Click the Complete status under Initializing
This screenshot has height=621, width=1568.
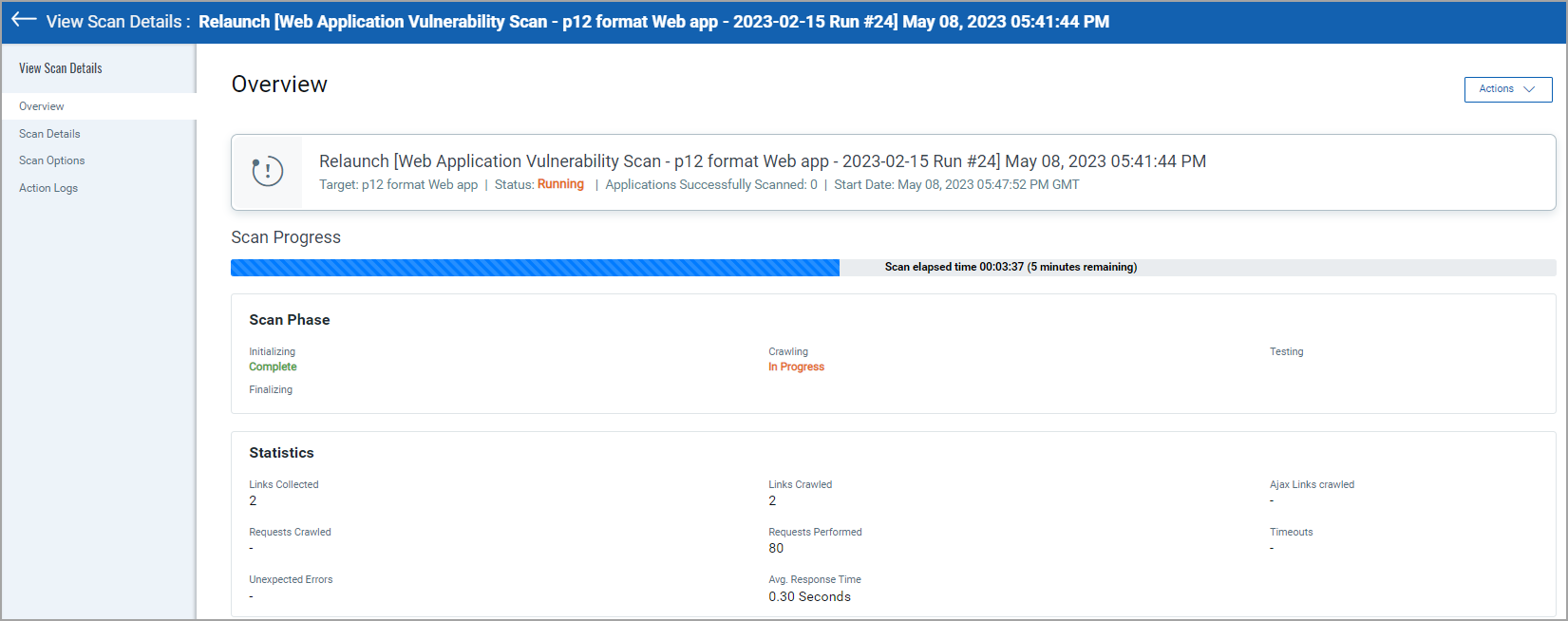pos(273,367)
